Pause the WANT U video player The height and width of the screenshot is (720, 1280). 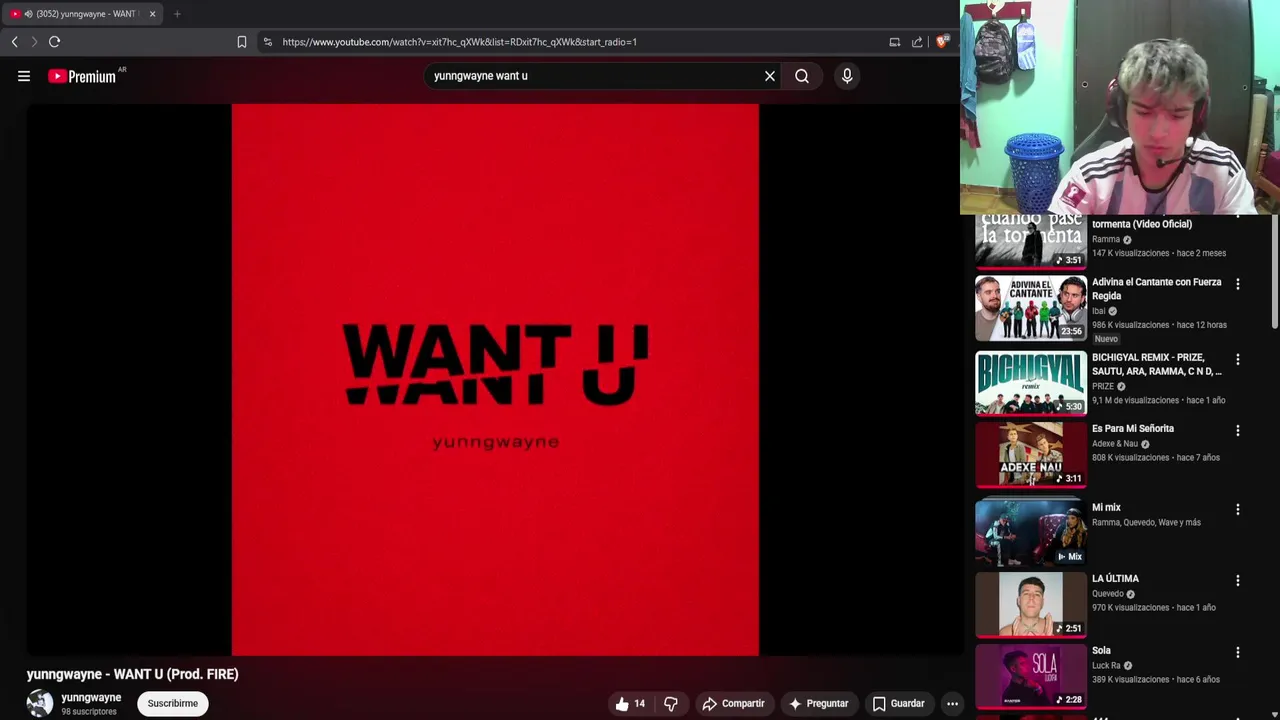[x=495, y=380]
